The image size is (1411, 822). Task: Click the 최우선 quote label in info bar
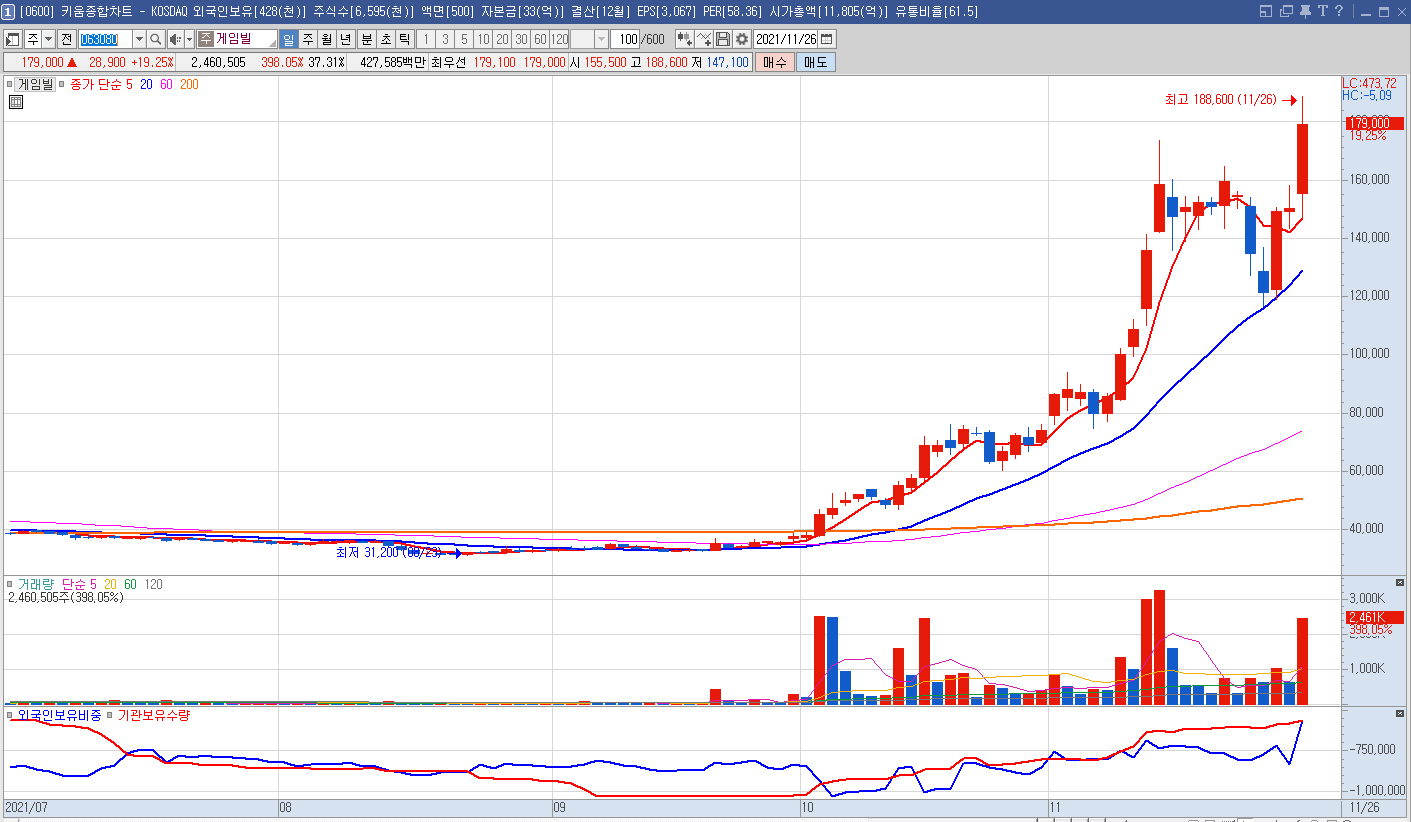pyautogui.click(x=449, y=62)
